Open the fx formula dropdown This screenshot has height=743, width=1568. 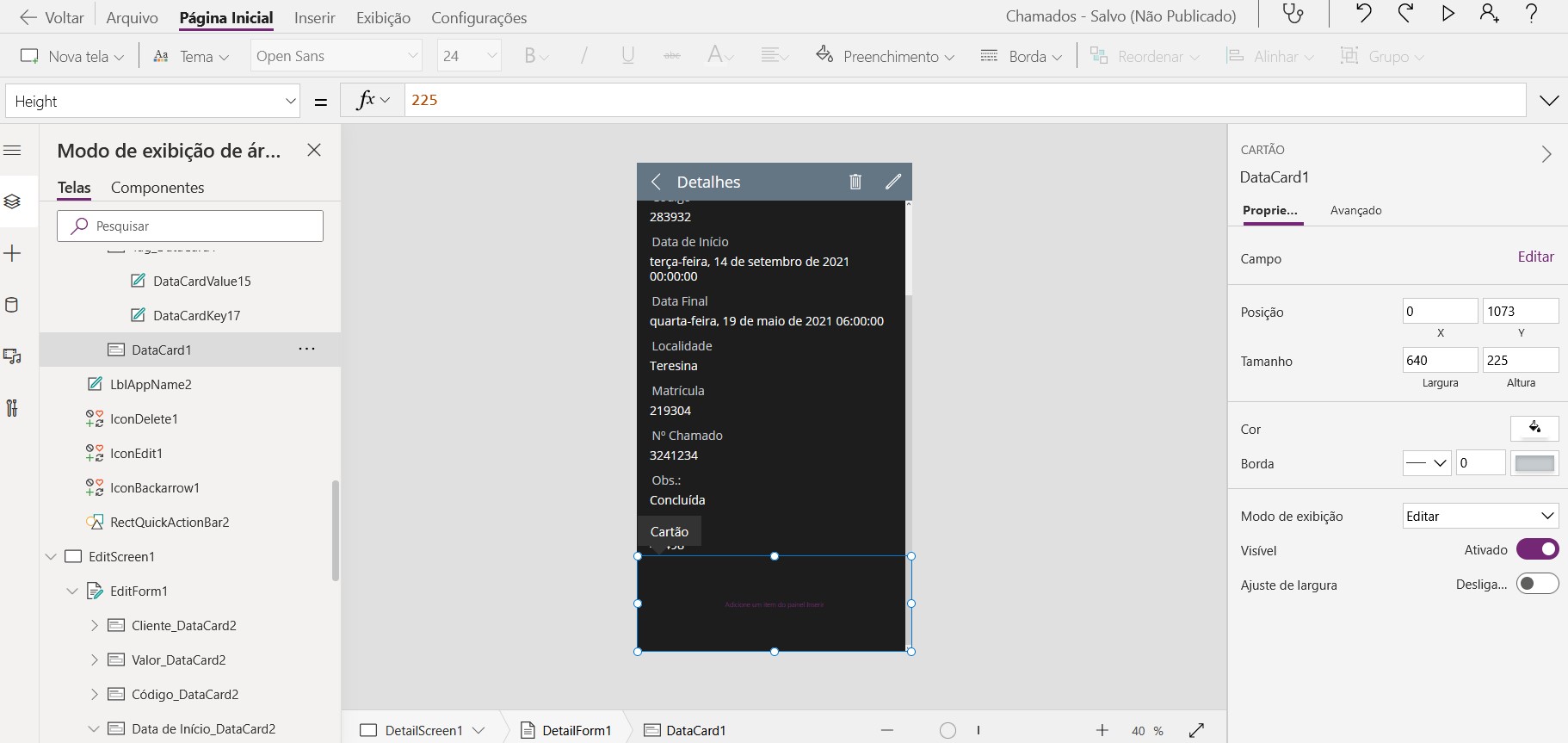(373, 100)
